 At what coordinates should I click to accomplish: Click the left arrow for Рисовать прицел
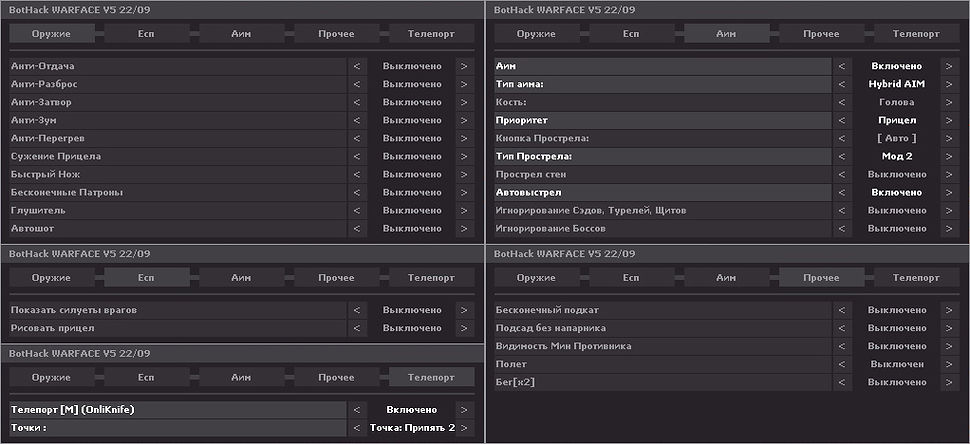point(357,328)
